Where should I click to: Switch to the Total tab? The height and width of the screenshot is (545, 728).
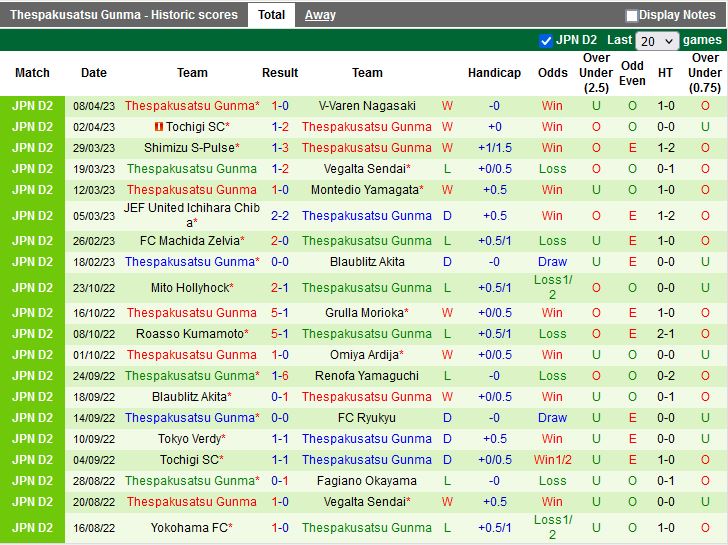(271, 15)
